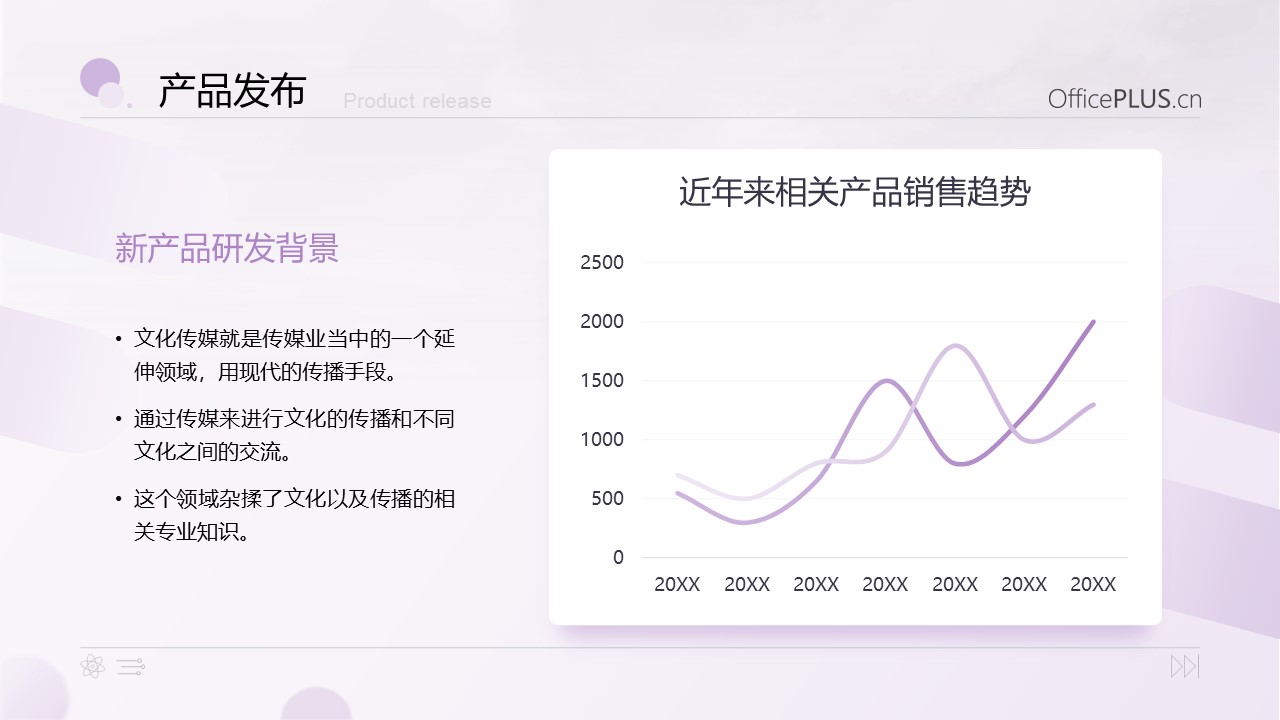1280x720 pixels.
Task: Click the 1500 axis label
Action: tap(602, 381)
